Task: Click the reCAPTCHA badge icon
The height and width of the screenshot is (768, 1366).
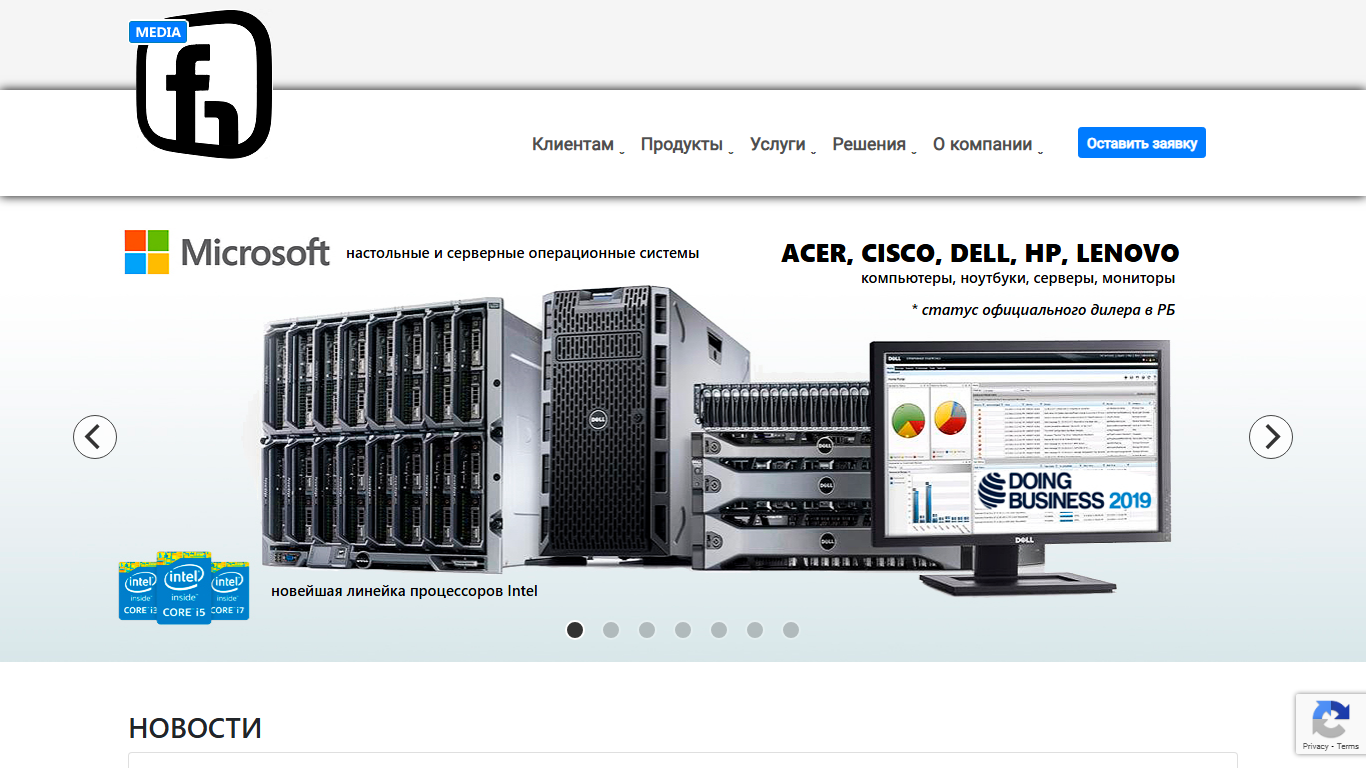Action: tap(1330, 719)
